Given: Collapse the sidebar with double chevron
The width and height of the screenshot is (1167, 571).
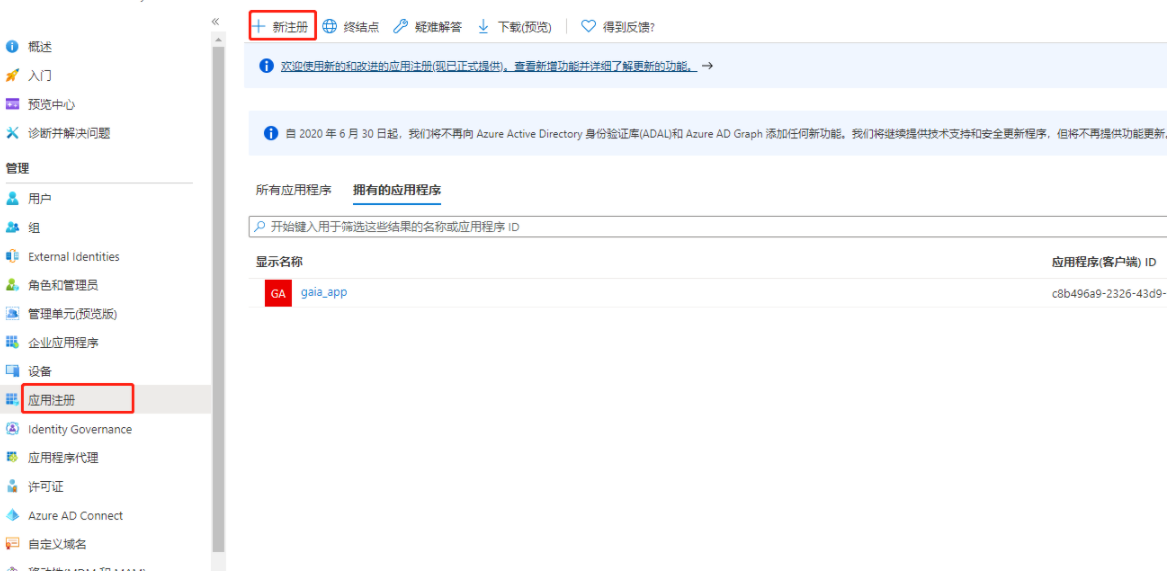Looking at the screenshot, I should click(215, 21).
